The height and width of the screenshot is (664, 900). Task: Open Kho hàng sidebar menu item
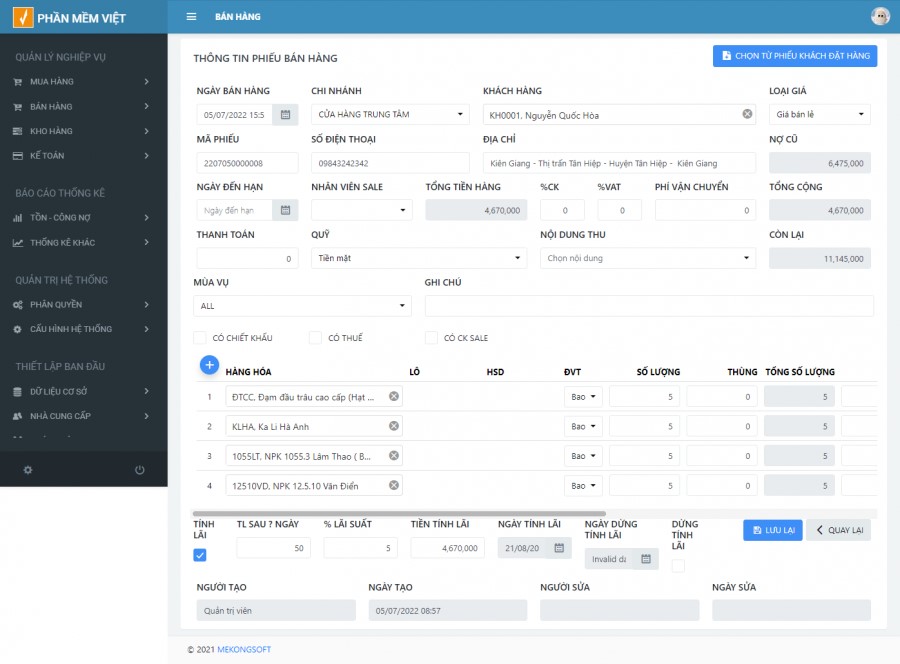pyautogui.click(x=82, y=131)
